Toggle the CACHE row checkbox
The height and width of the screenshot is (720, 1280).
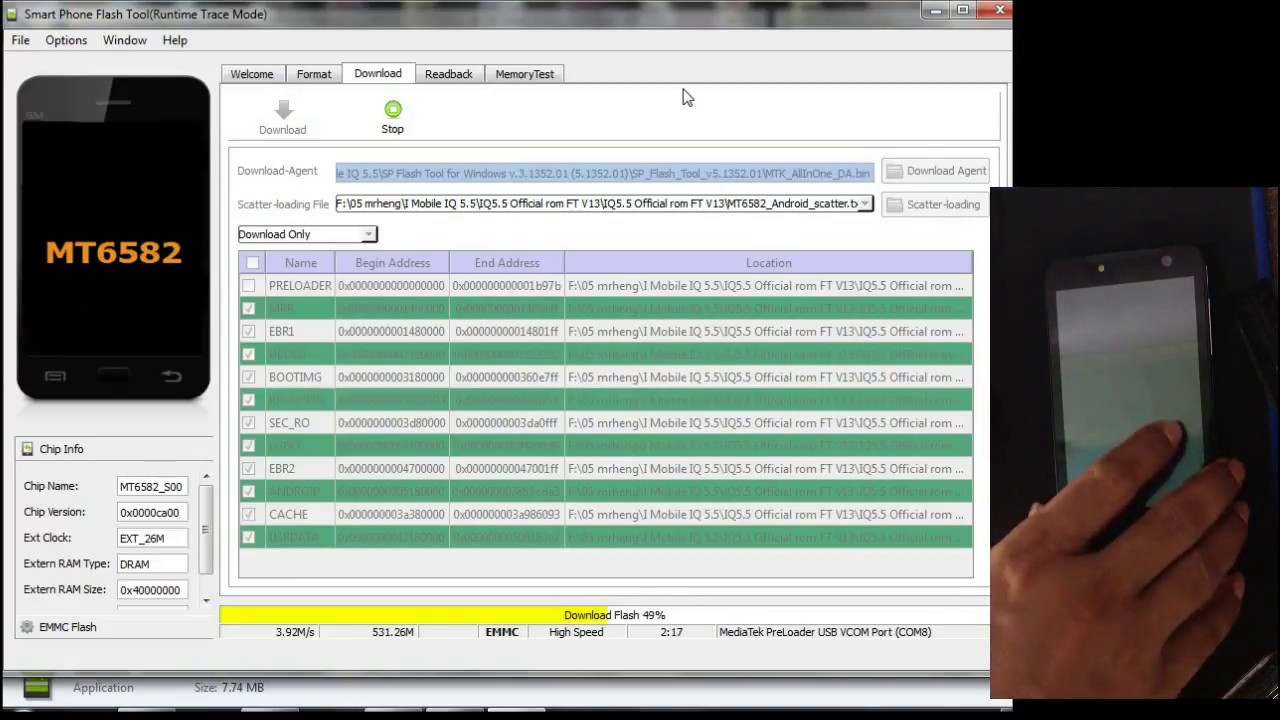coord(249,514)
